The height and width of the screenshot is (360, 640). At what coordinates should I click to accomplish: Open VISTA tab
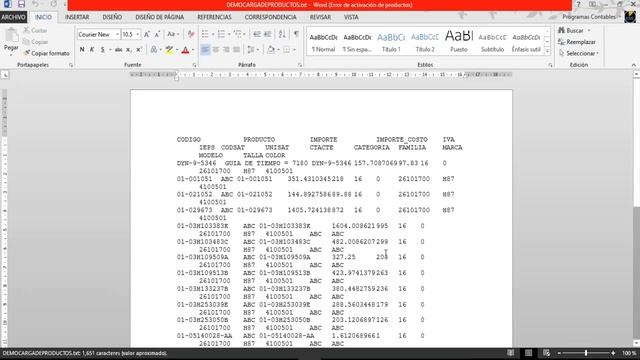point(351,17)
